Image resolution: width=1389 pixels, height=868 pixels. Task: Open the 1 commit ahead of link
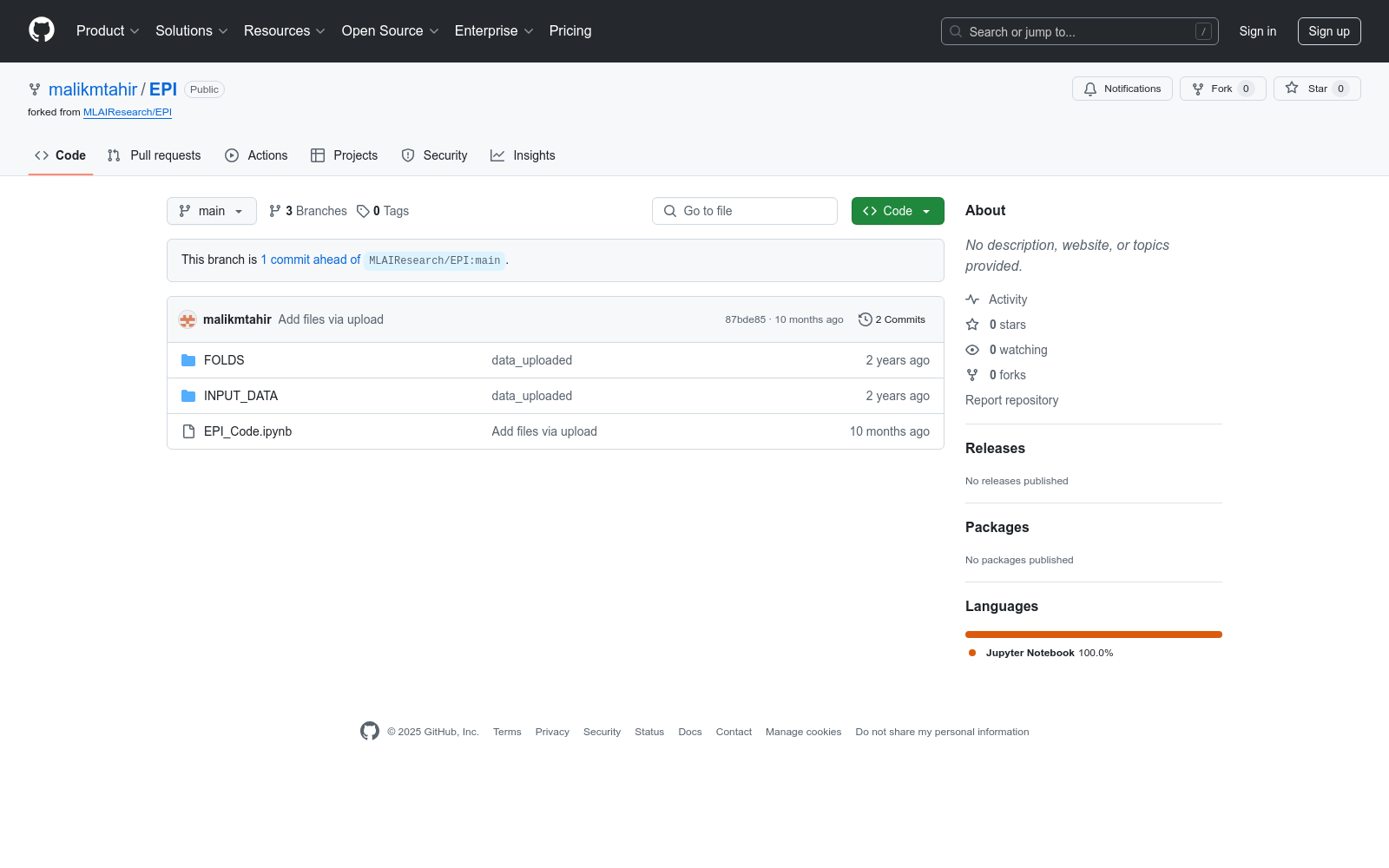[x=311, y=260]
